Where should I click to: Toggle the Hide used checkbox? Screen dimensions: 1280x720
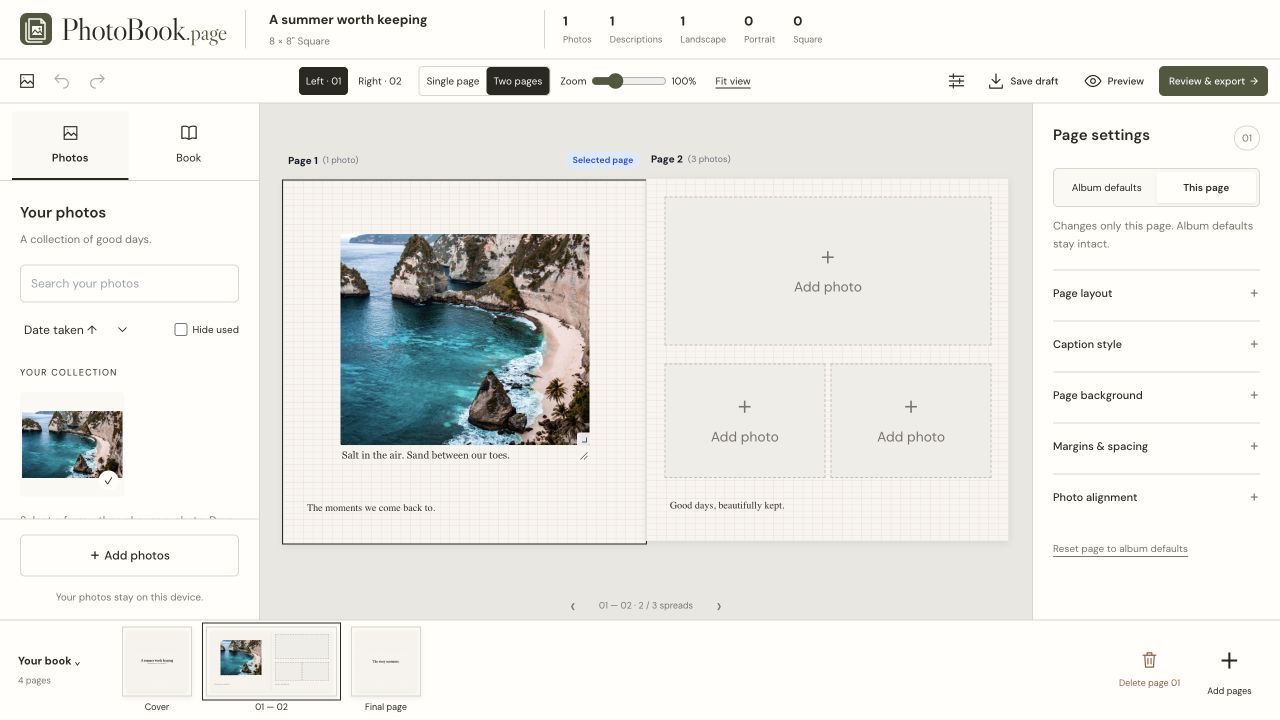[181, 329]
